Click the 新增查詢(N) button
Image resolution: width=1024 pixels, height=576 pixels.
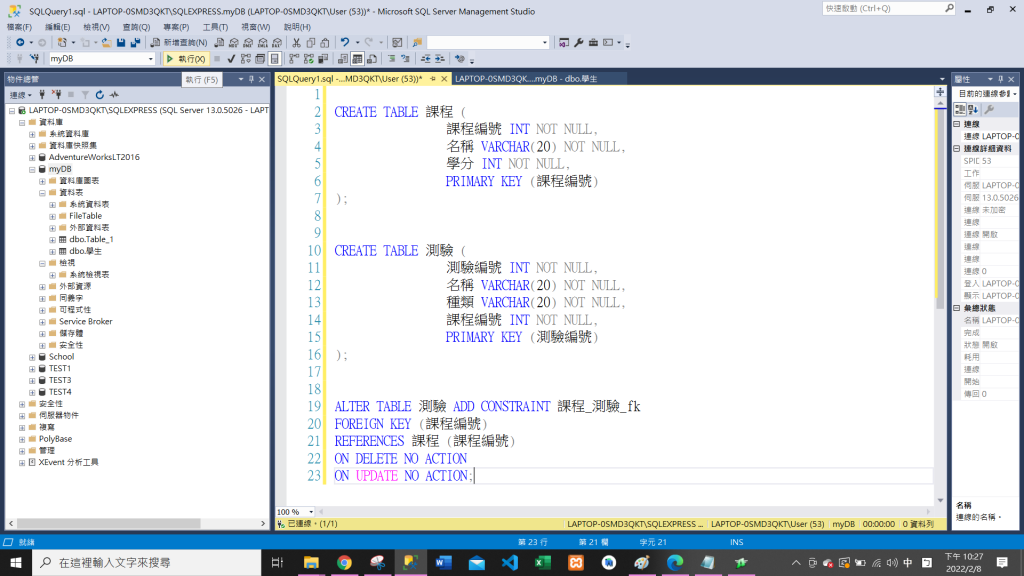point(179,42)
